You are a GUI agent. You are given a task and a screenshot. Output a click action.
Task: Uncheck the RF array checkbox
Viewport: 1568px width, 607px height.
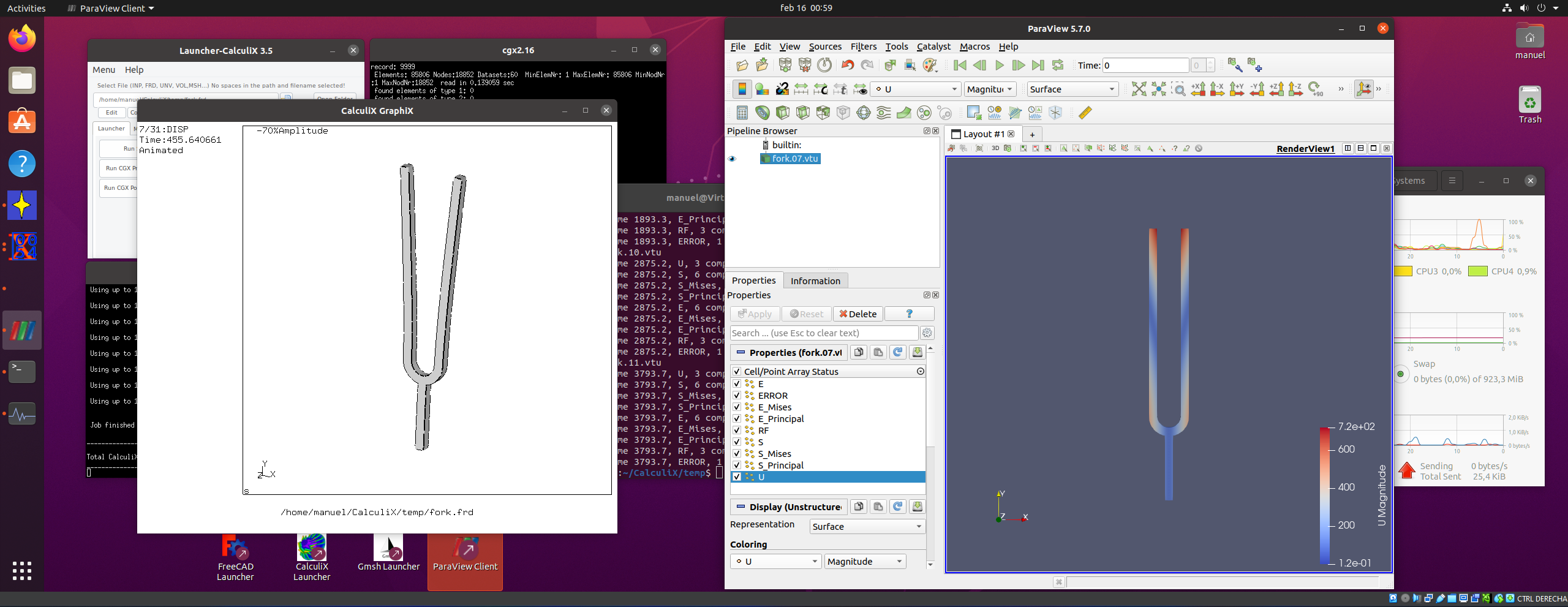[737, 430]
